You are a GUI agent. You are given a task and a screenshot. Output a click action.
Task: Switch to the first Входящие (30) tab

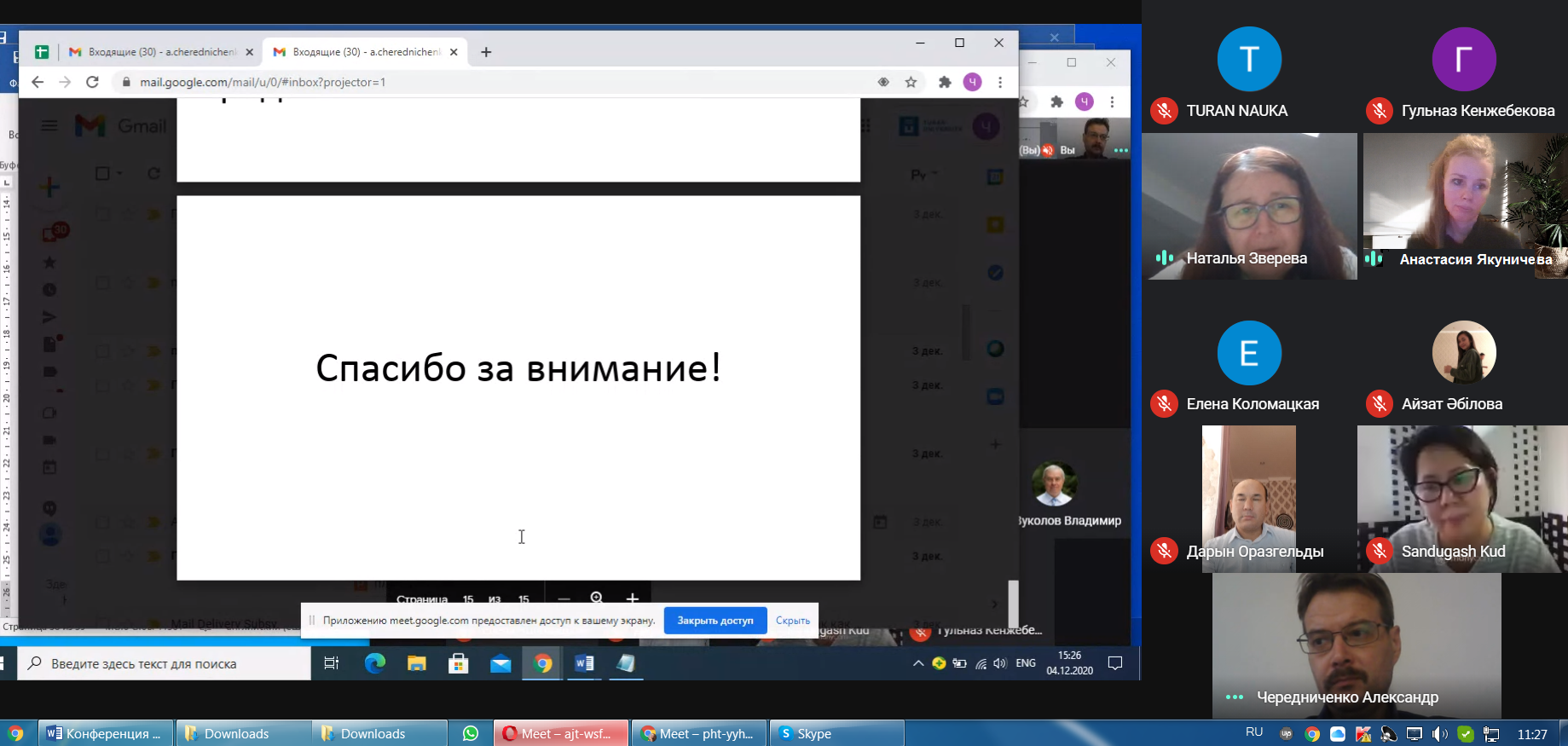coord(160,52)
